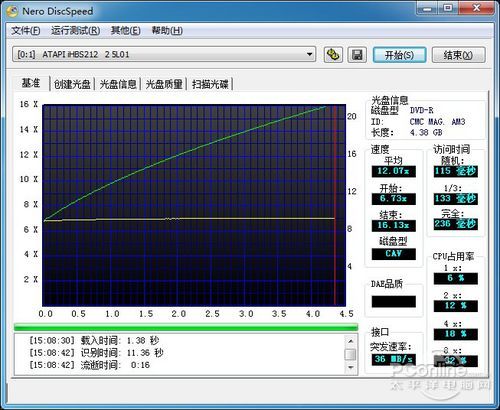Click the CMC MAG. AM3 disc ID
500x410 pixels.
[x=437, y=122]
